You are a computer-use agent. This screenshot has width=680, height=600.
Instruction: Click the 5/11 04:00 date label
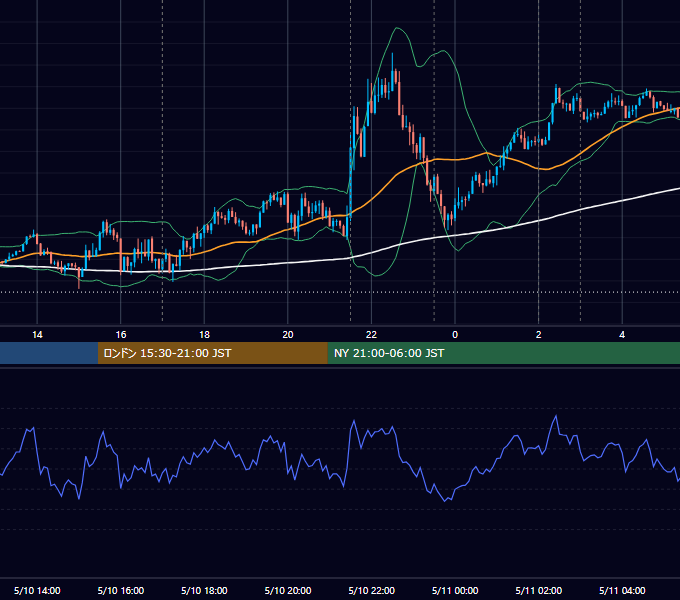click(622, 590)
